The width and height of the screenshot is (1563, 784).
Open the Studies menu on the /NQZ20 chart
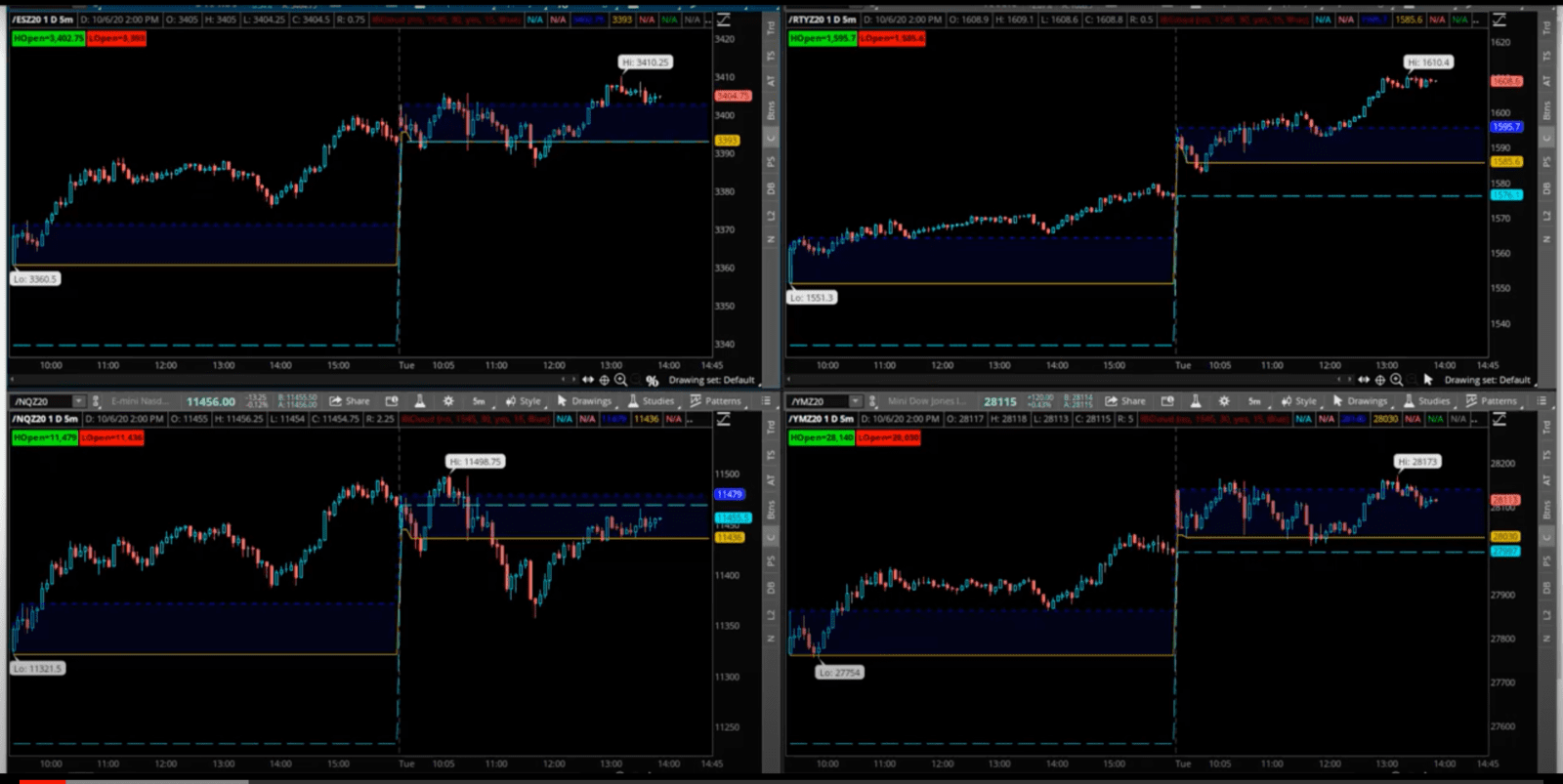click(651, 401)
